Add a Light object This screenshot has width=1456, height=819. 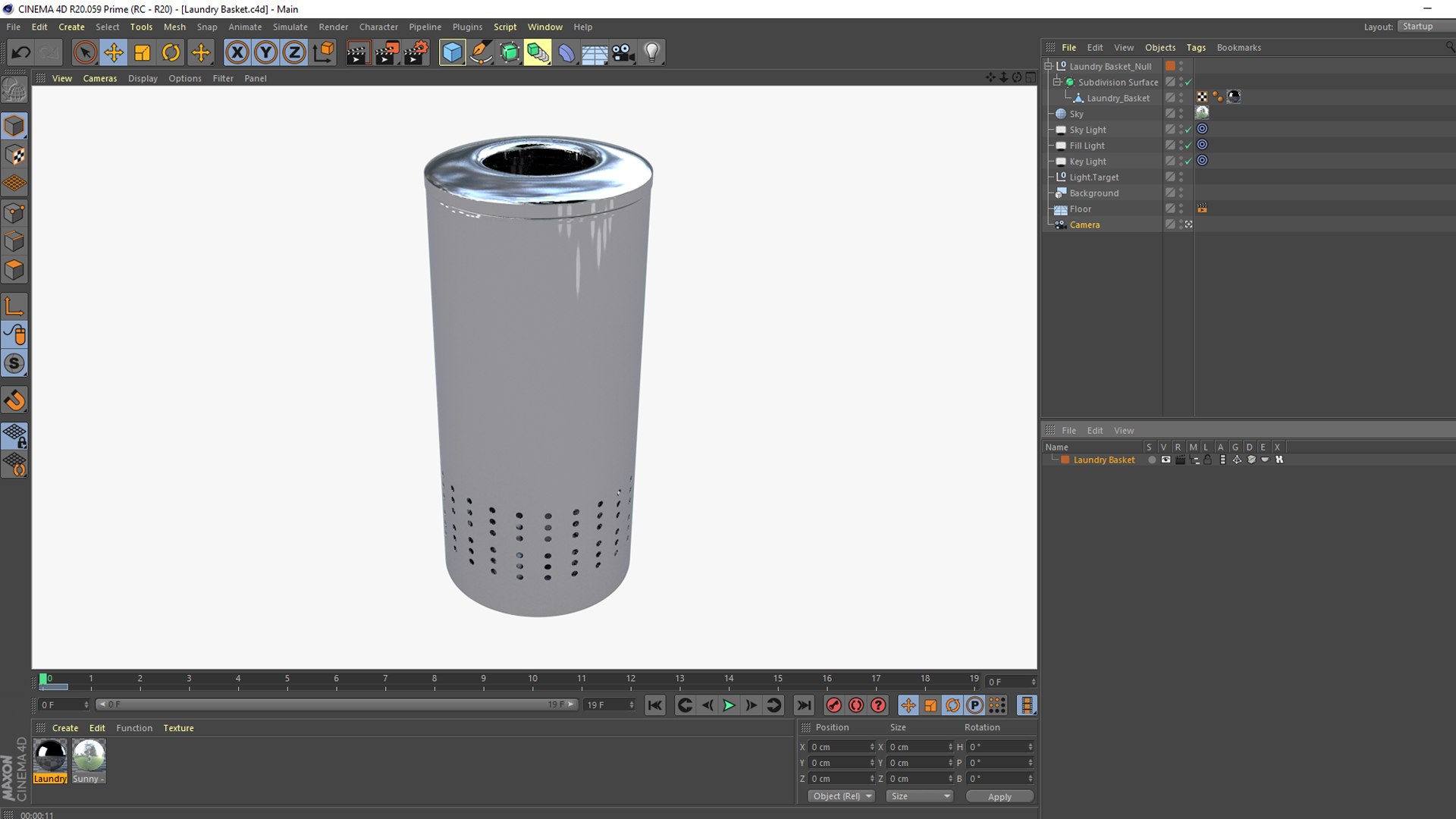click(652, 52)
